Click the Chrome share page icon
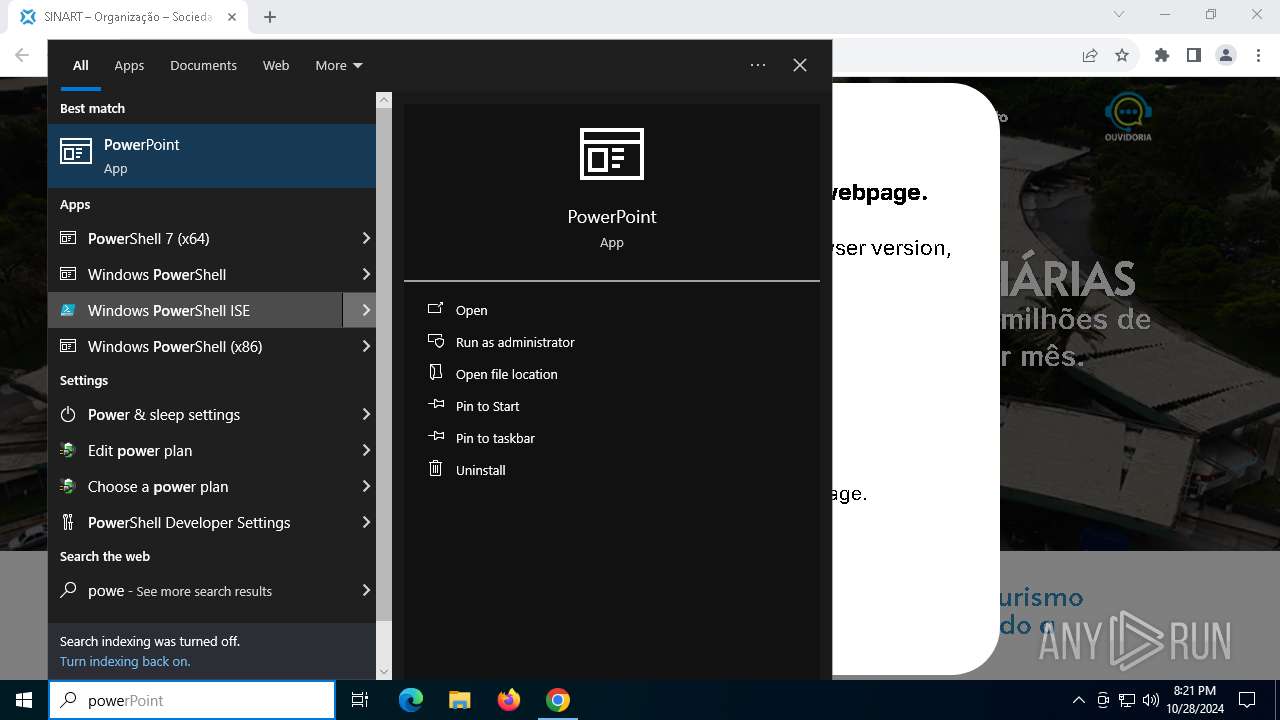The image size is (1280, 720). [1090, 56]
